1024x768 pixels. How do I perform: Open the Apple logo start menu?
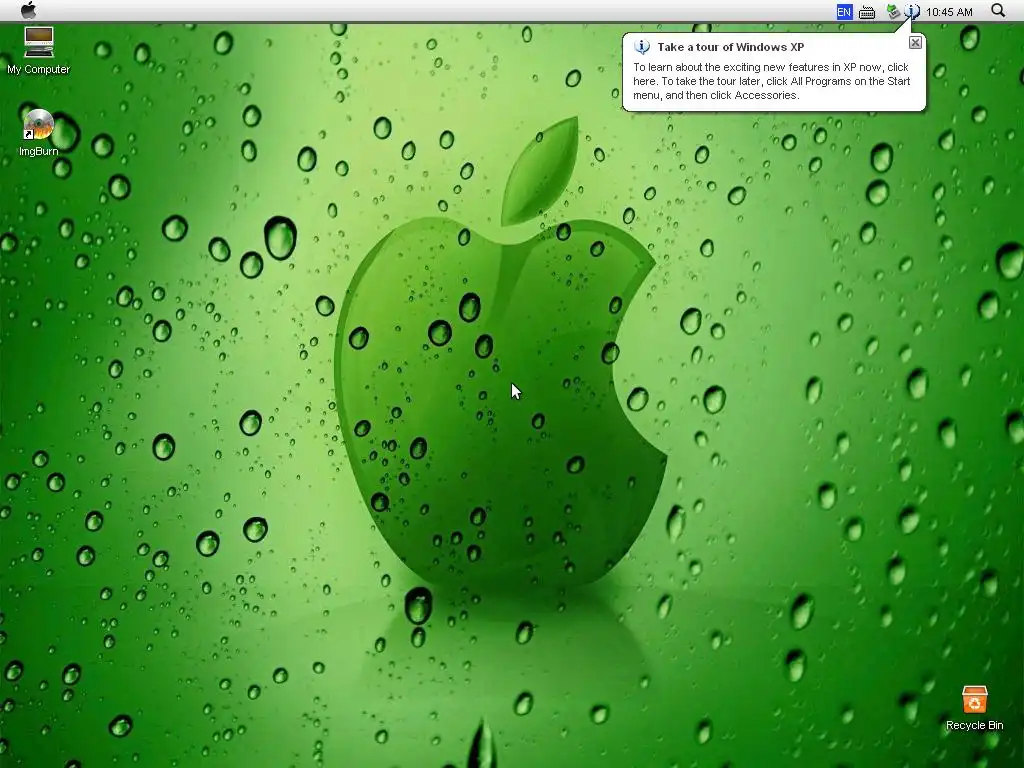click(29, 10)
